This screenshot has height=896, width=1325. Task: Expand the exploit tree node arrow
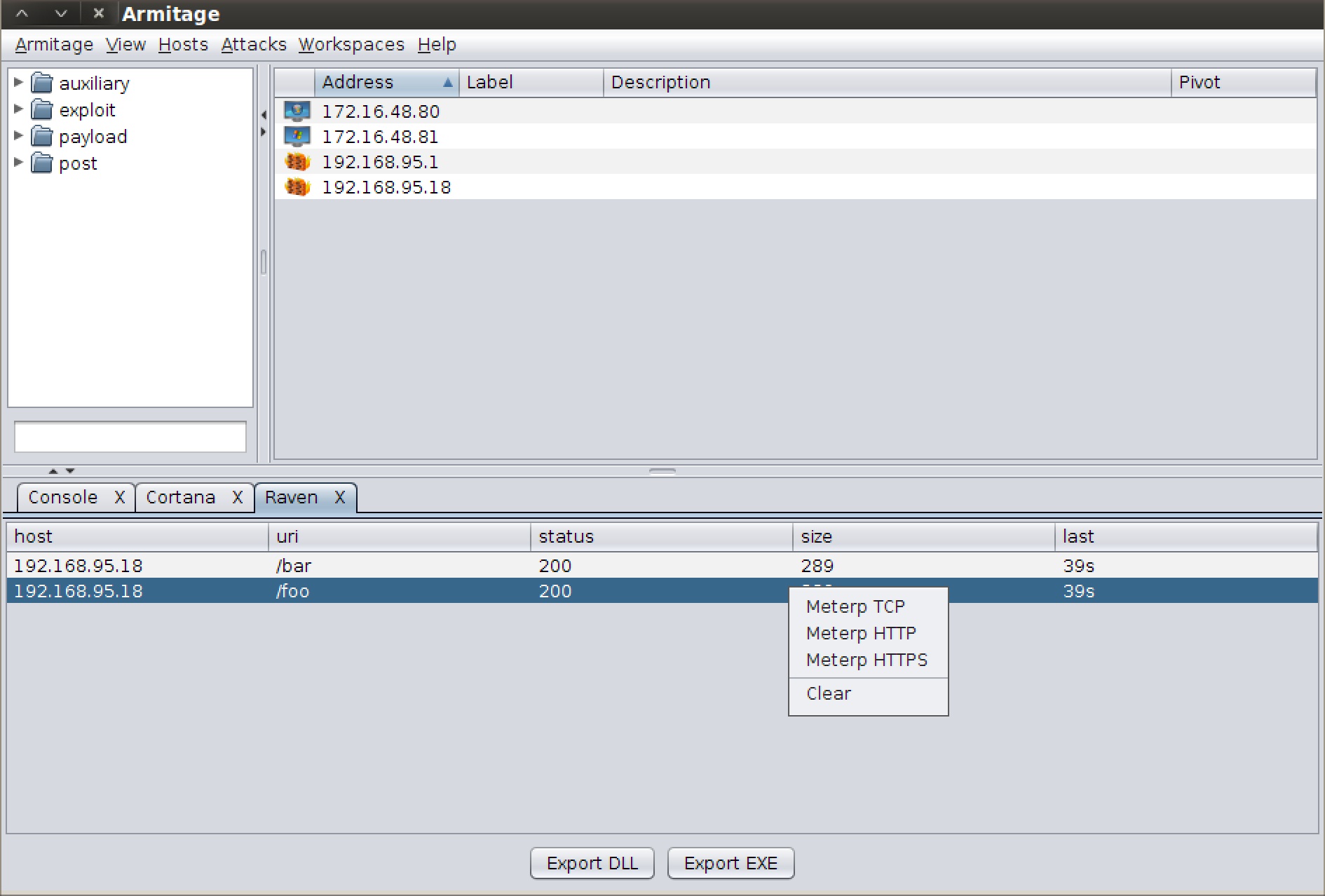click(x=19, y=109)
